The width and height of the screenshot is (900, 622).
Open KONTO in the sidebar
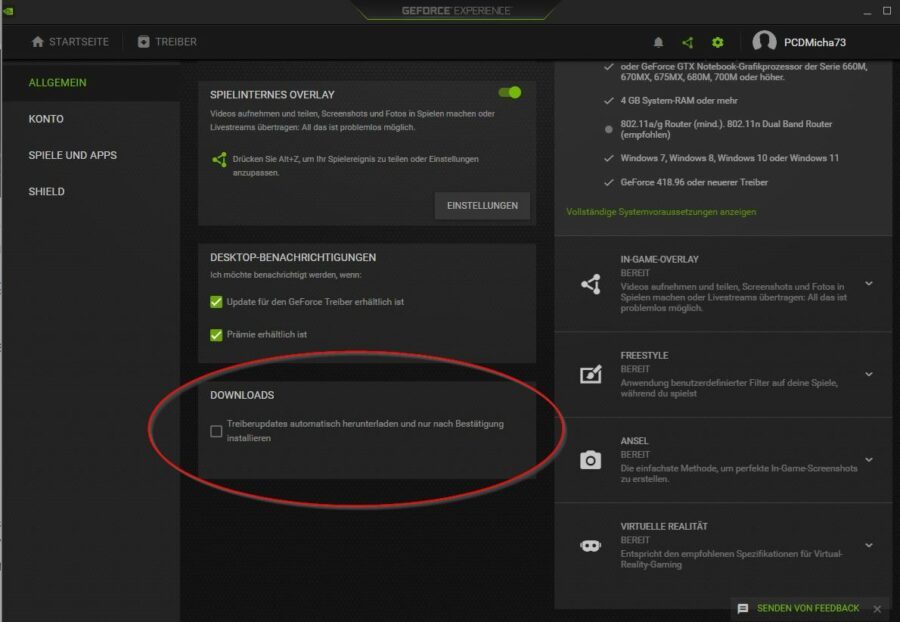[48, 118]
